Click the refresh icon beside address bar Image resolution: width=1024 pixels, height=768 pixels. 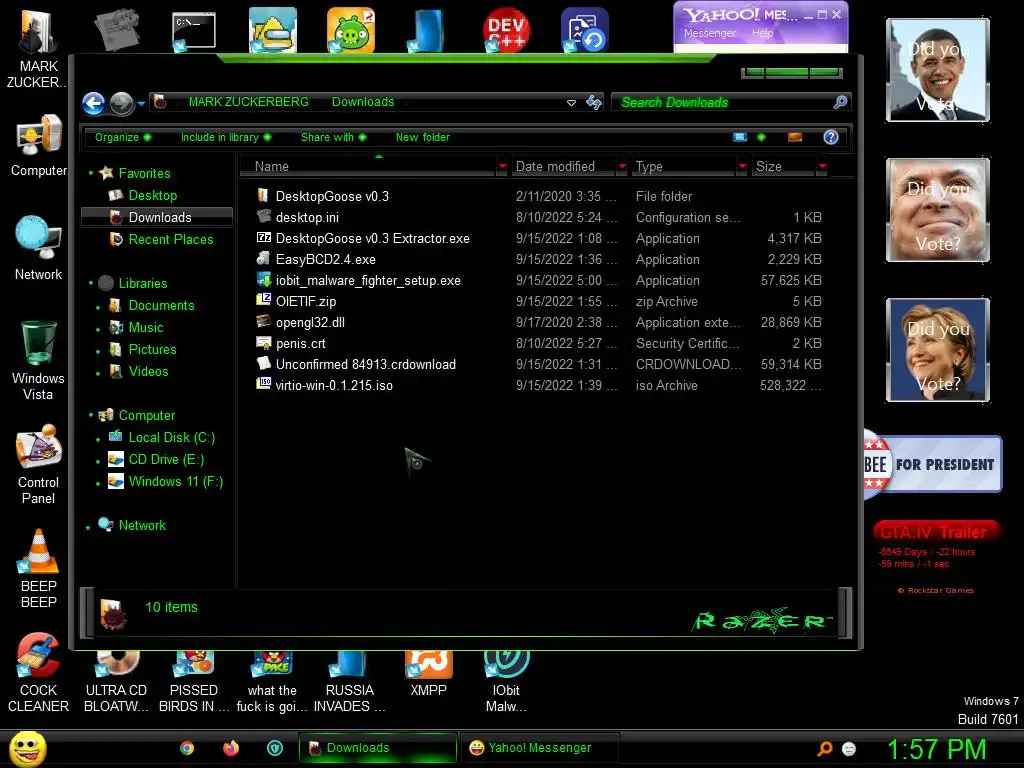(594, 102)
